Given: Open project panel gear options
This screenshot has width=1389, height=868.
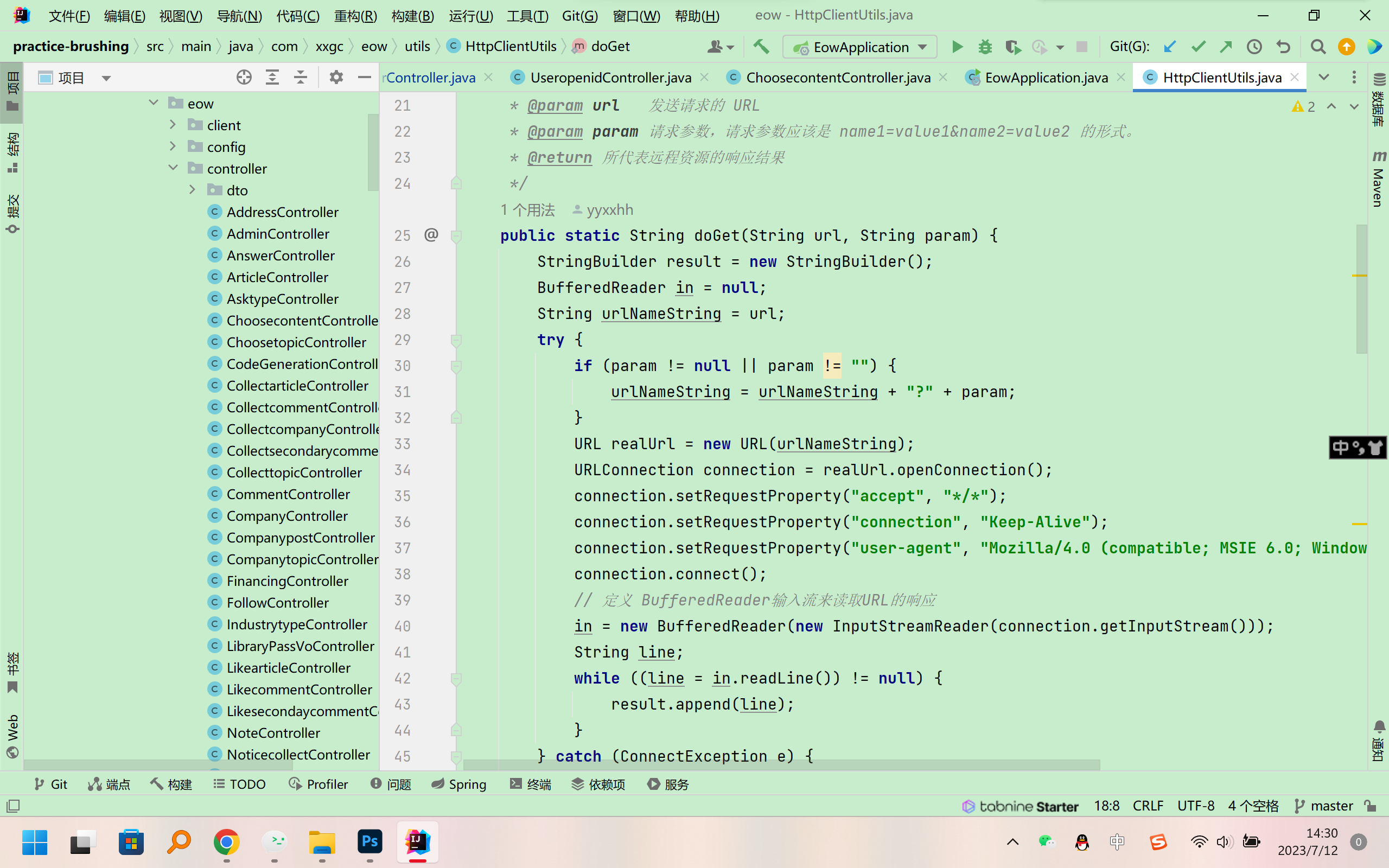Looking at the screenshot, I should [x=336, y=78].
